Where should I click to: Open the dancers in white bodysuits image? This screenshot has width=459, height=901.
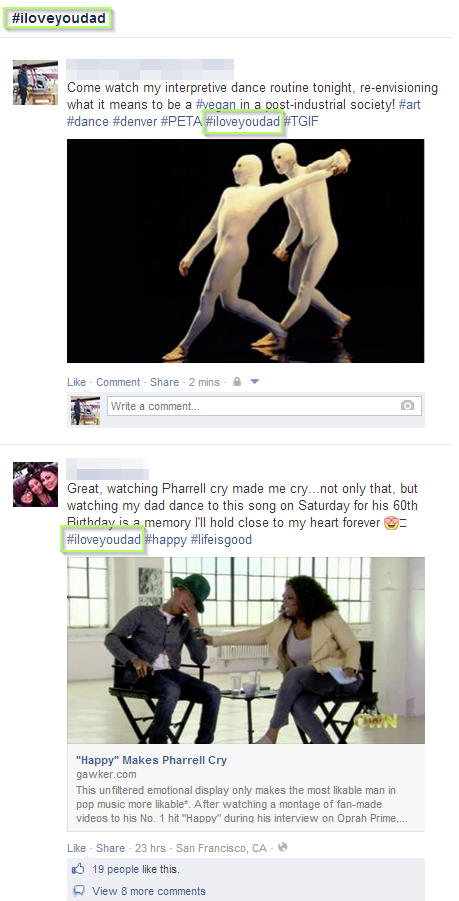245,251
